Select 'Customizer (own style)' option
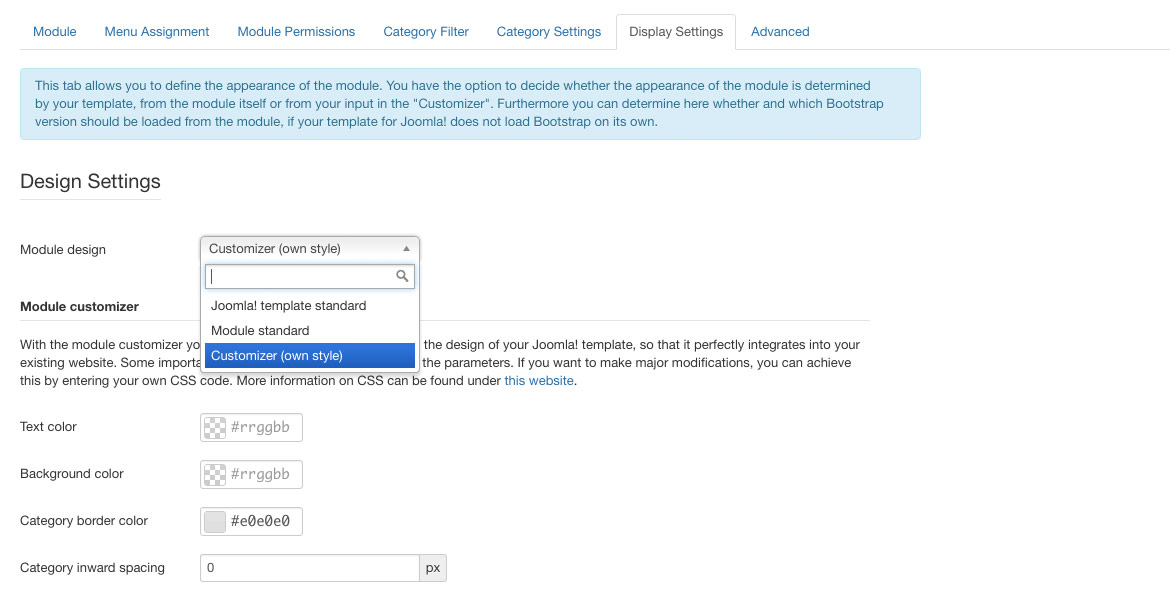Viewport: 1170px width, 594px height. pyautogui.click(x=277, y=356)
